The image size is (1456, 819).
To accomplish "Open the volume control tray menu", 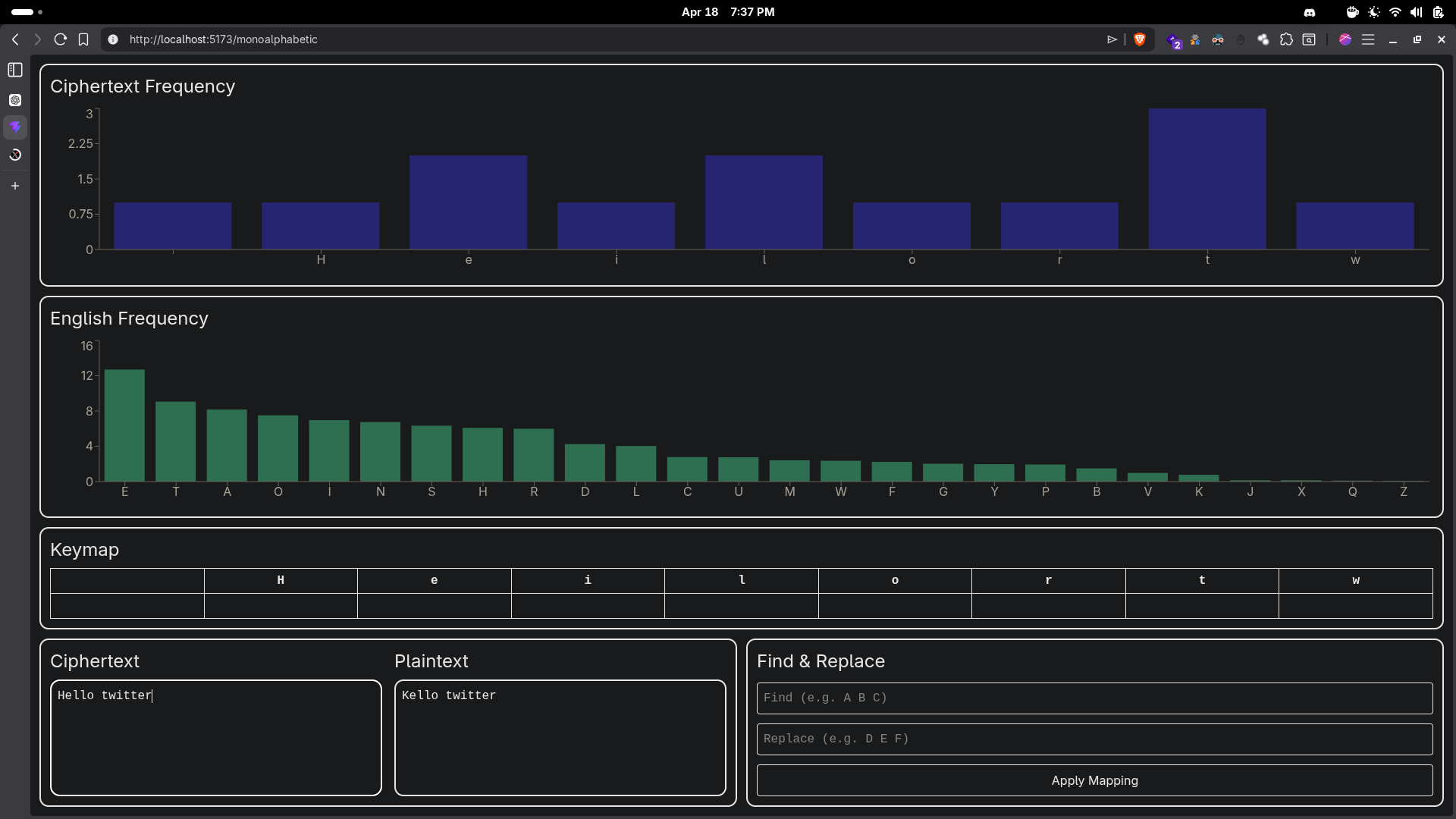I will pos(1416,12).
